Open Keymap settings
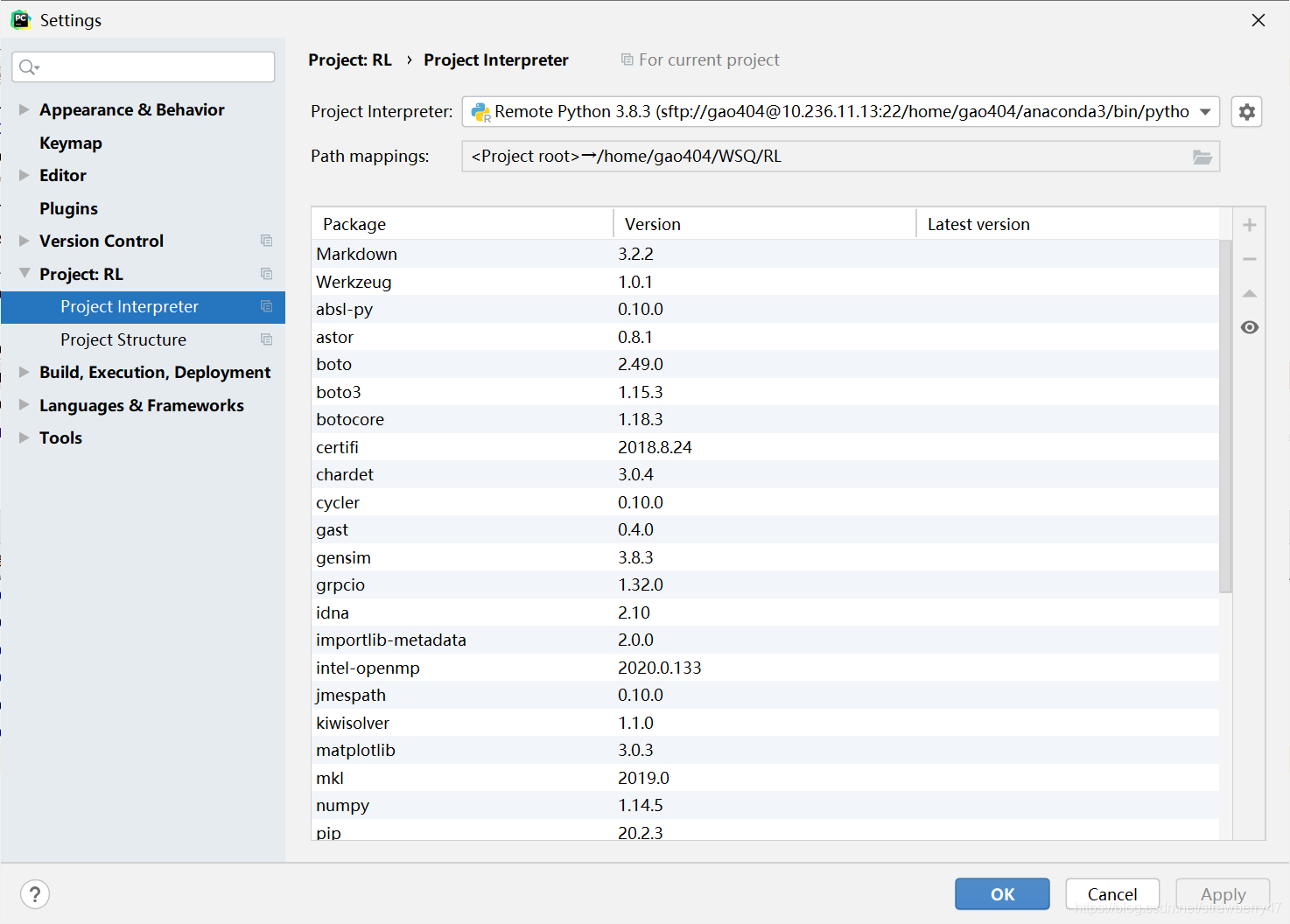 coord(71,143)
